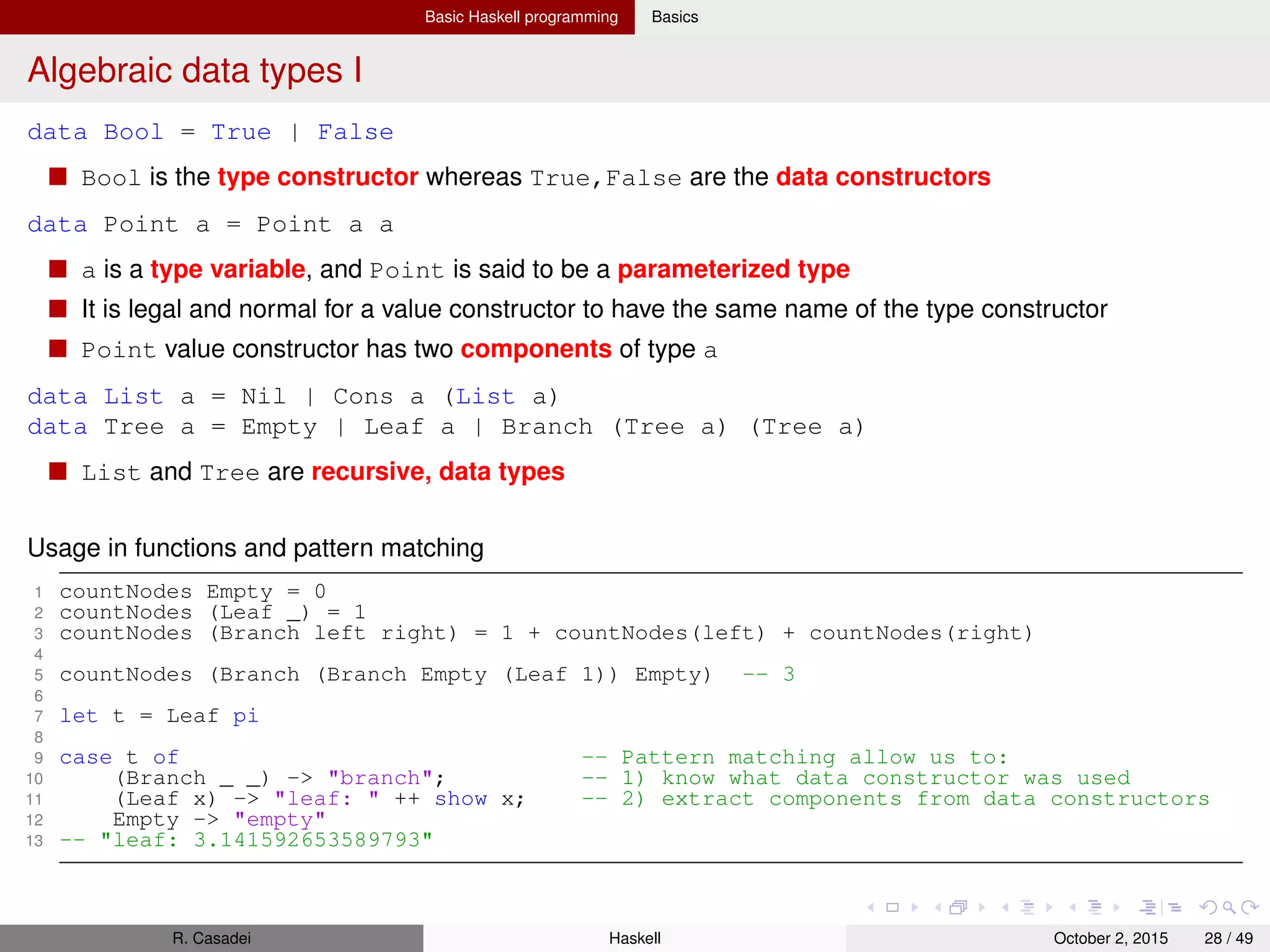Click the R. Casadei author footer
This screenshot has width=1270, height=952.
211,938
